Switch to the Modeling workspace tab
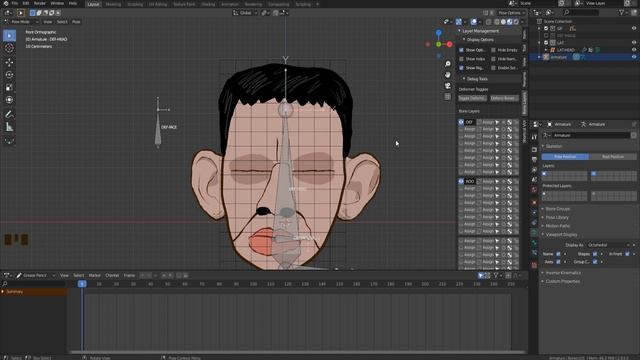The width and height of the screenshot is (640, 360). coord(113,4)
